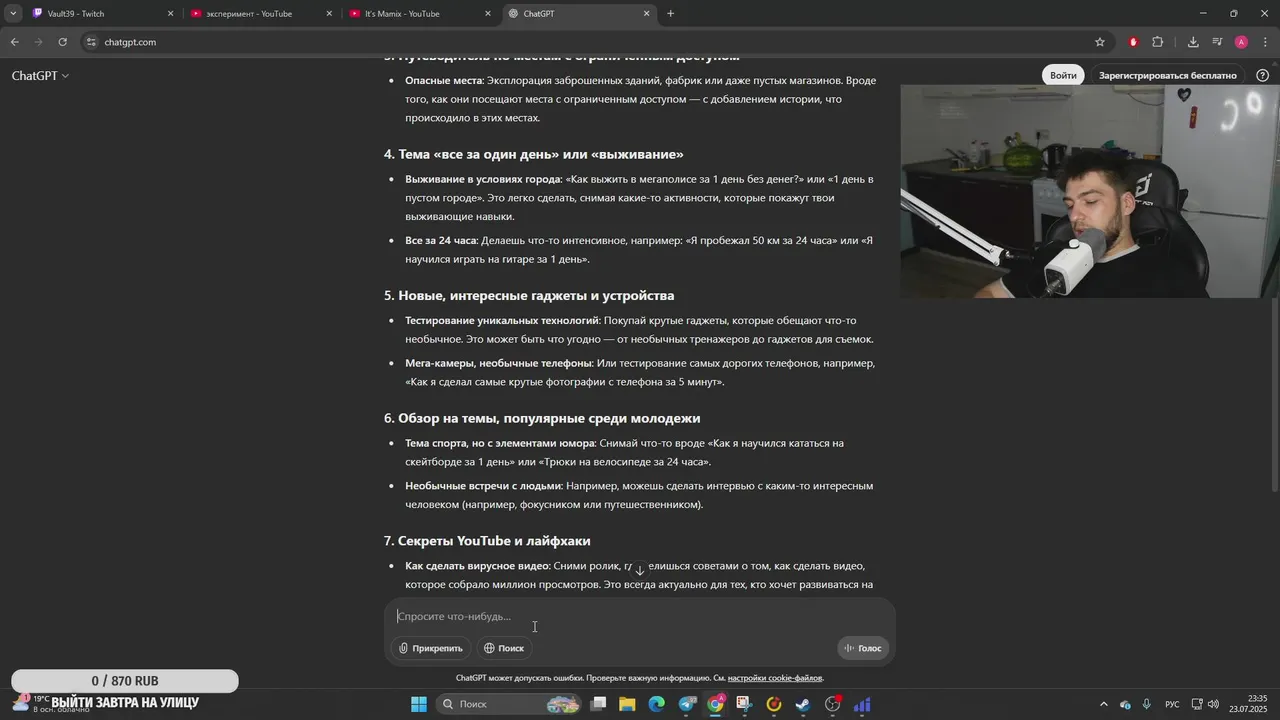Open настройки cookie-файлов link
The height and width of the screenshot is (720, 1280).
(775, 678)
